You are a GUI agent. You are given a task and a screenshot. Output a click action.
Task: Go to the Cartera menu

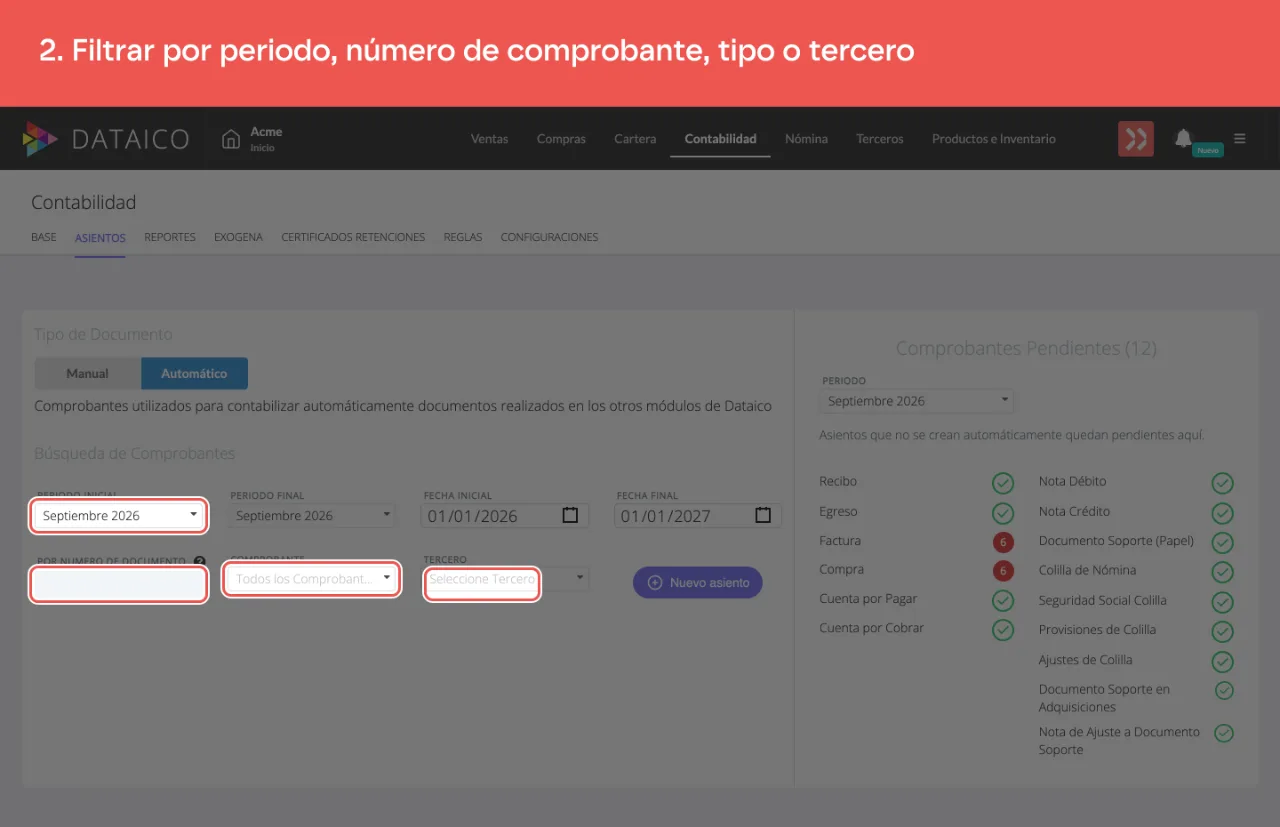tap(635, 139)
